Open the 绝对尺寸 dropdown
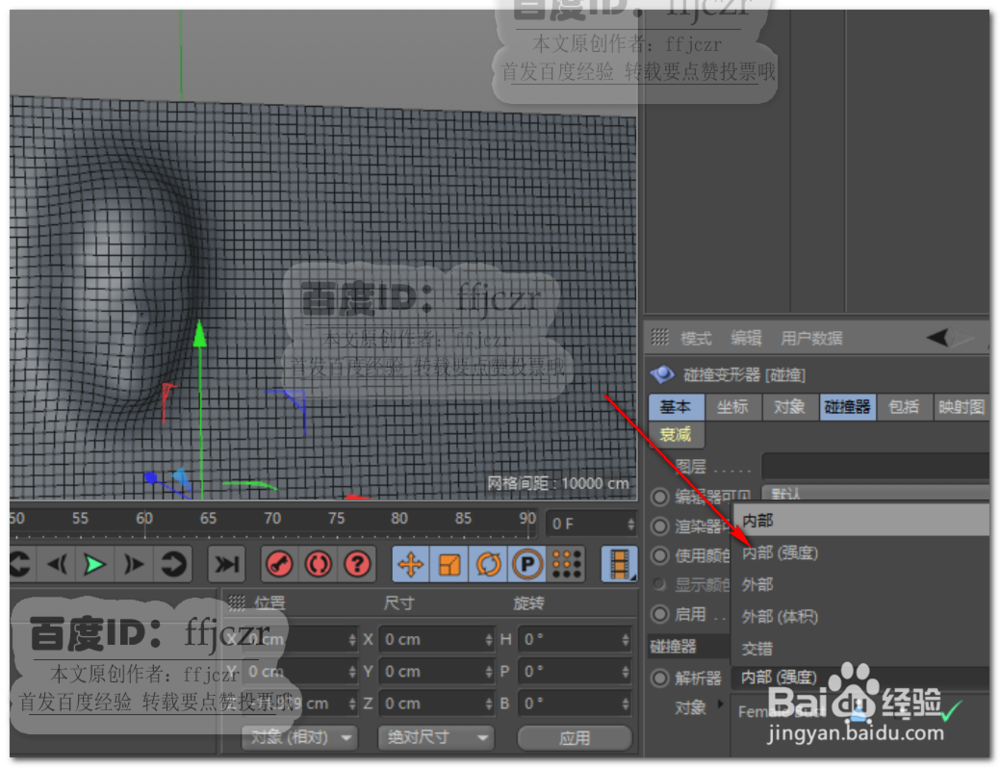 436,737
